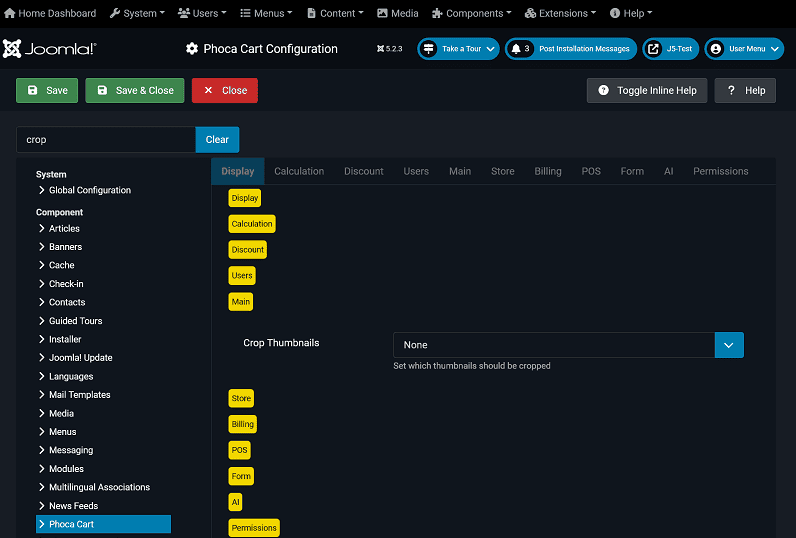This screenshot has height=538, width=796.
Task: Switch to the Calculation tab
Action: 299,171
